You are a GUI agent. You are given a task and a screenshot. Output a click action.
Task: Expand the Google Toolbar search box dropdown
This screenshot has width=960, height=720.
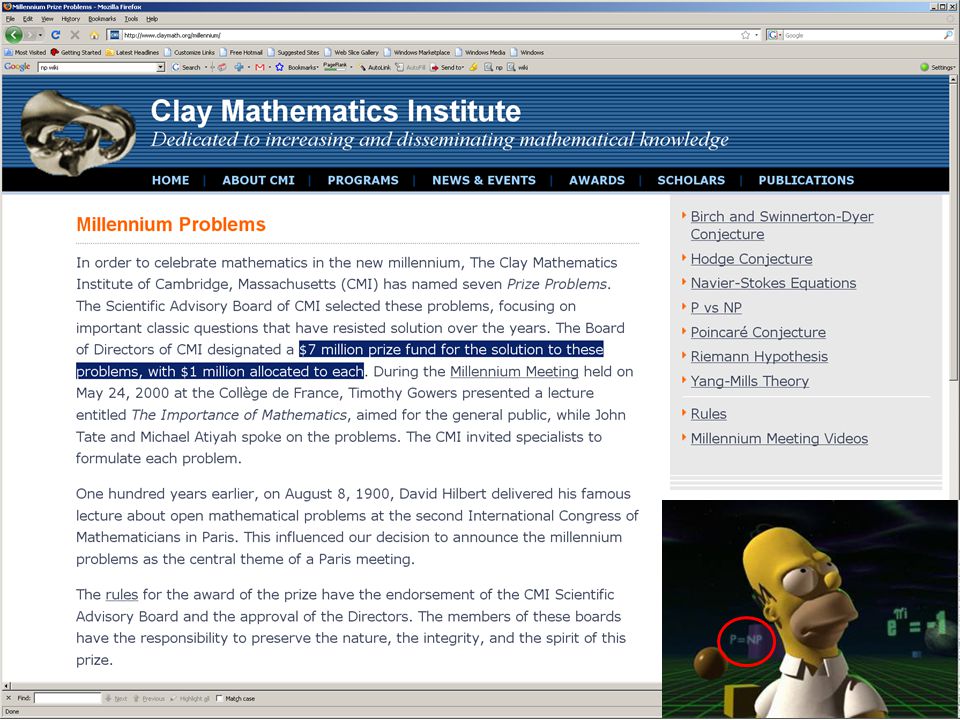(x=160, y=67)
